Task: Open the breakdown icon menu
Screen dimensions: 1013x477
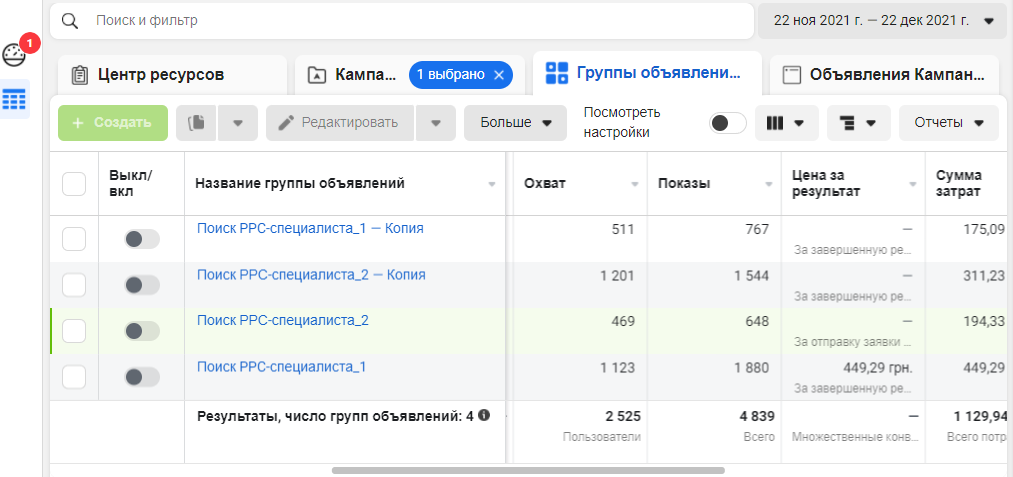Action: [x=859, y=123]
